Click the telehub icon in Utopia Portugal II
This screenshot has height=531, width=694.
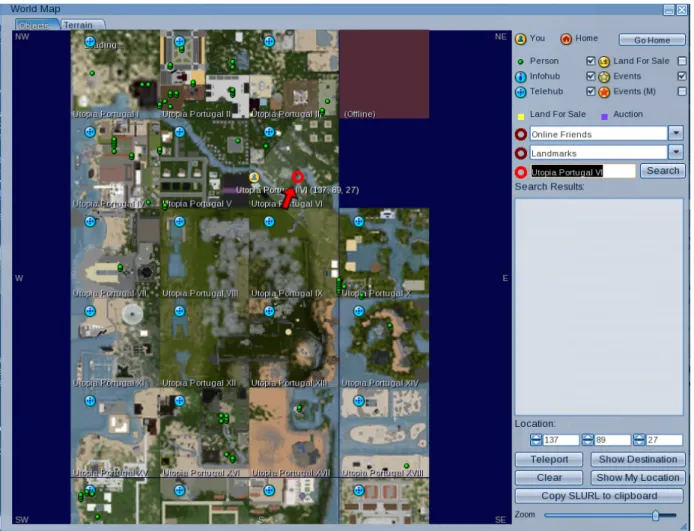179,42
